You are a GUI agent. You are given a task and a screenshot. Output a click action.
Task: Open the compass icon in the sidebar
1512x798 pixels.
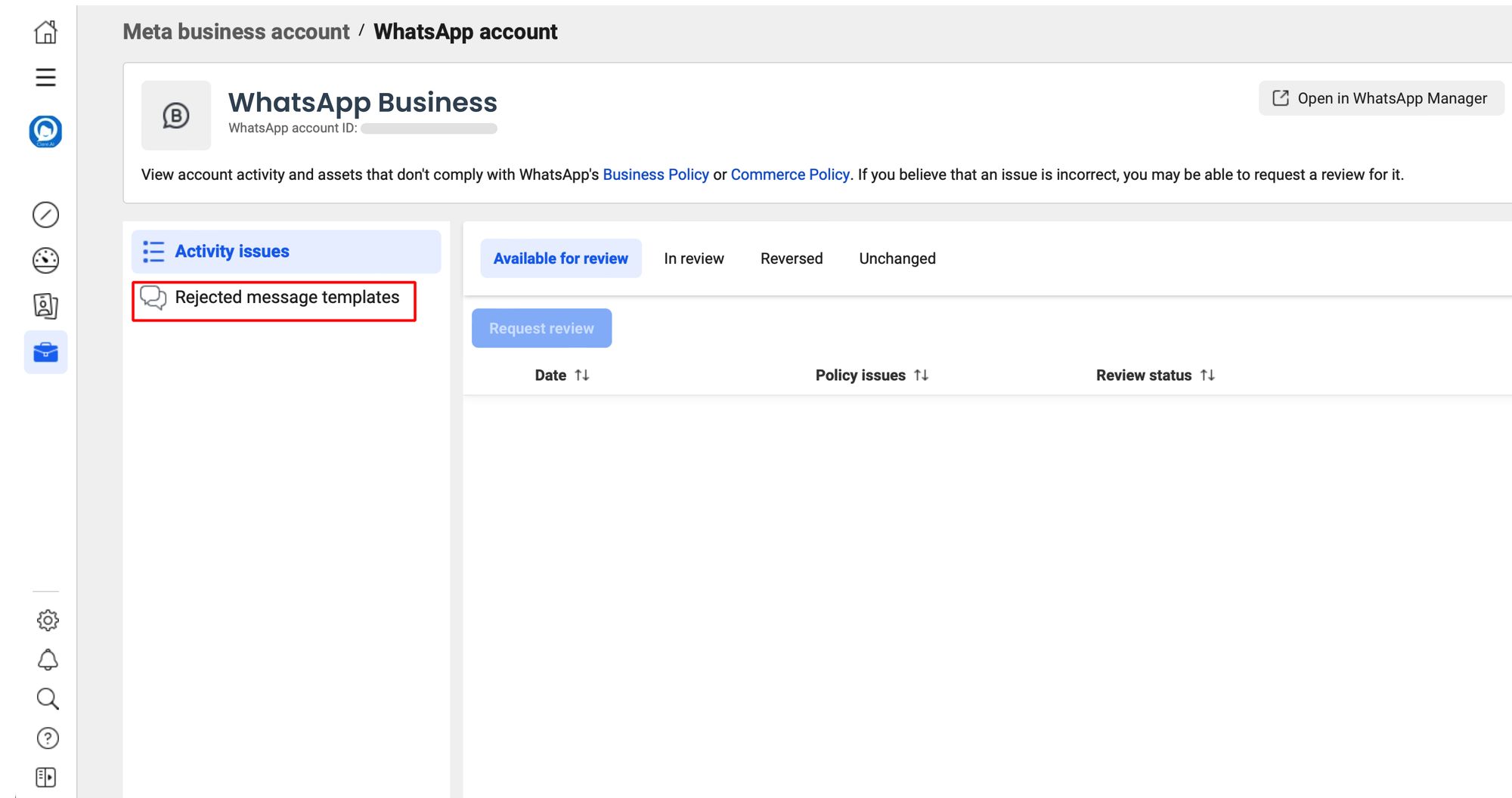45,215
